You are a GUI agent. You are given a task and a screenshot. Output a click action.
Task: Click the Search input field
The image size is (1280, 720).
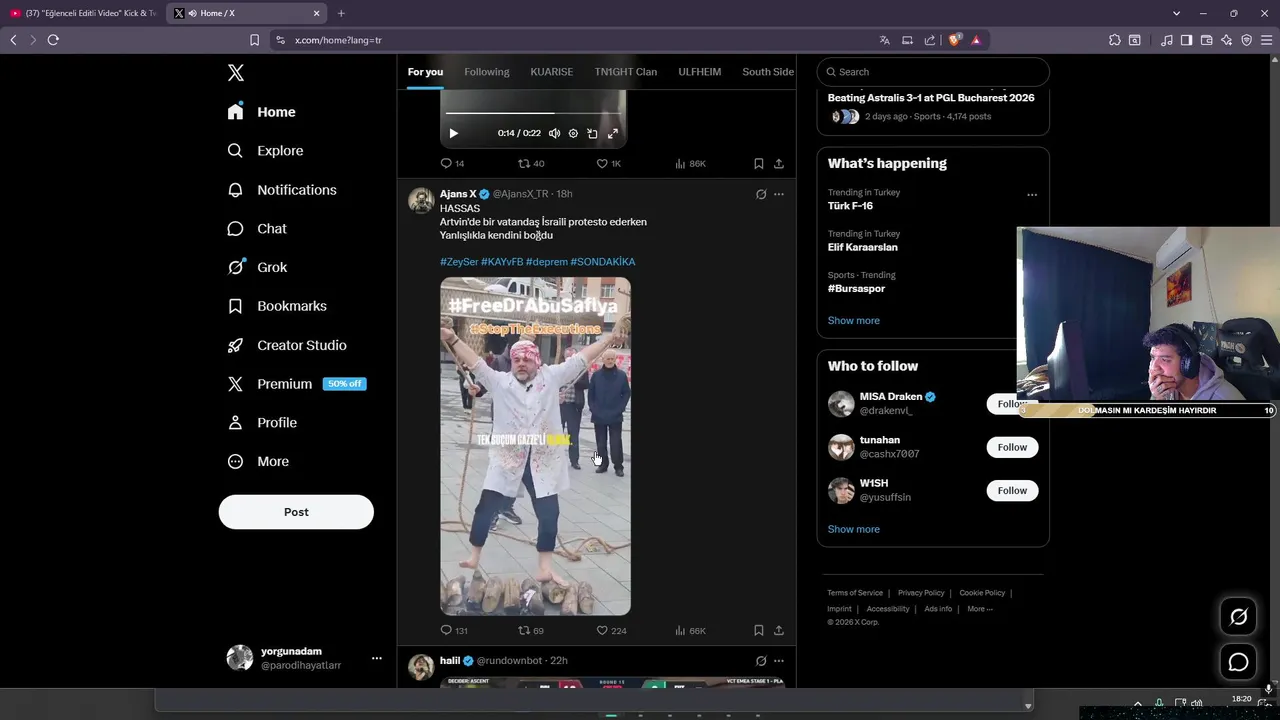pyautogui.click(x=933, y=72)
